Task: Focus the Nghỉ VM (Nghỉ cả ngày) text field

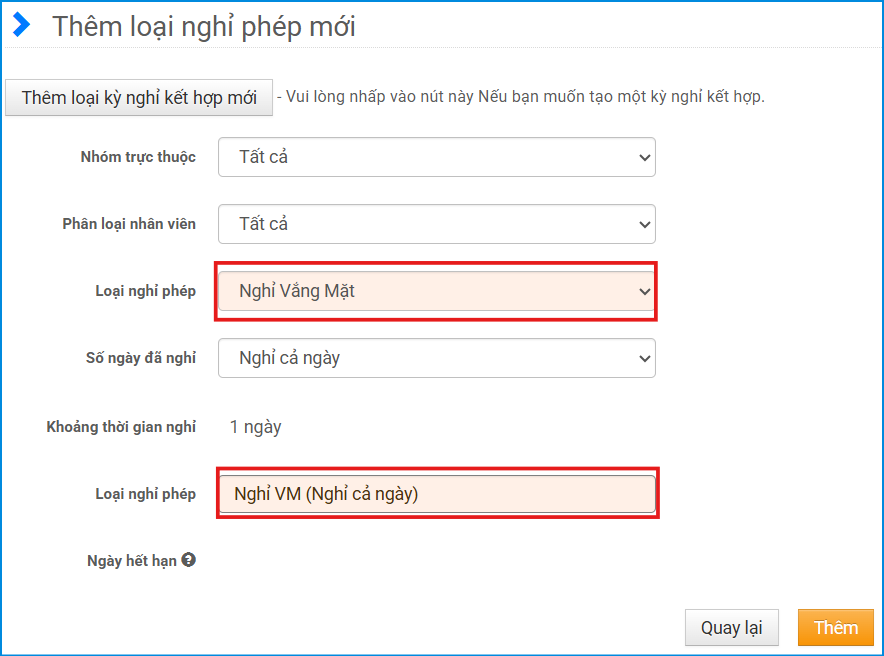Action: pyautogui.click(x=436, y=493)
